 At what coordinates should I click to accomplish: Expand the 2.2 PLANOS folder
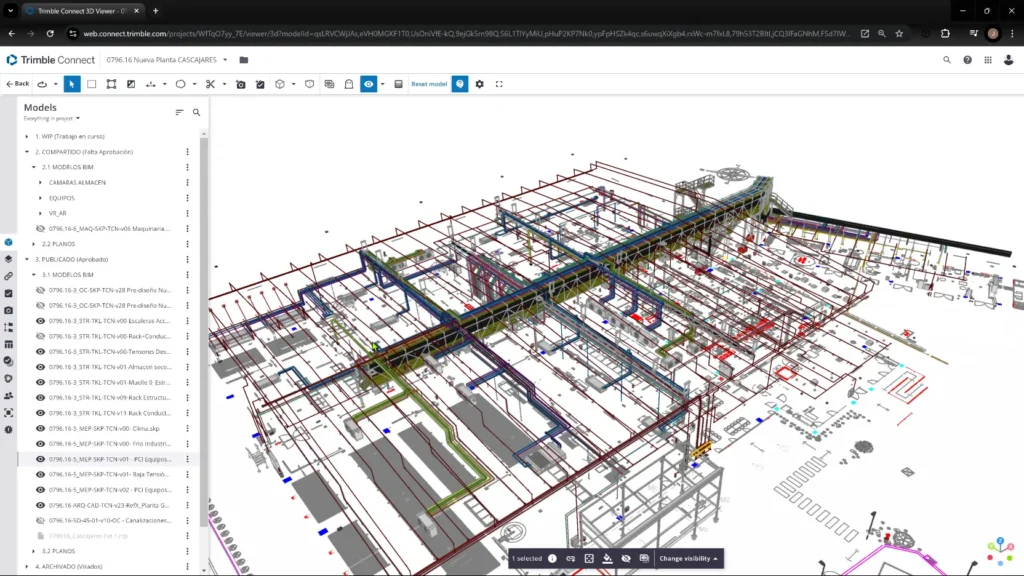[x=34, y=244]
